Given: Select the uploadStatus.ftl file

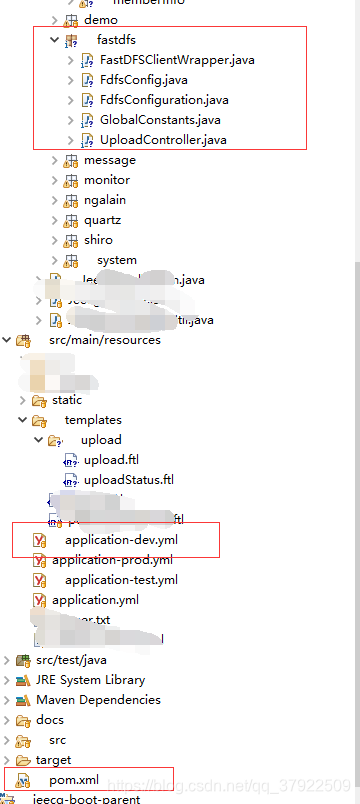Looking at the screenshot, I should [x=129, y=480].
